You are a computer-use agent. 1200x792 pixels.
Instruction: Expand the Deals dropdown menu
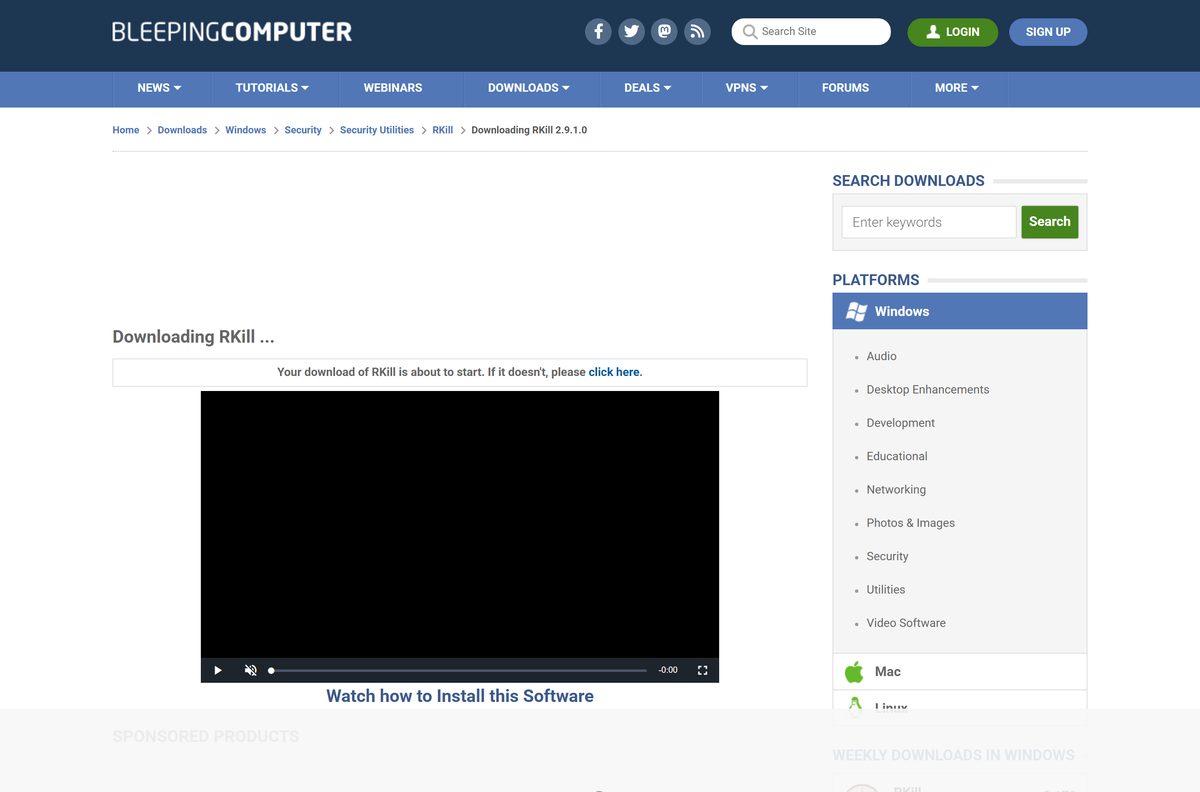tap(648, 88)
